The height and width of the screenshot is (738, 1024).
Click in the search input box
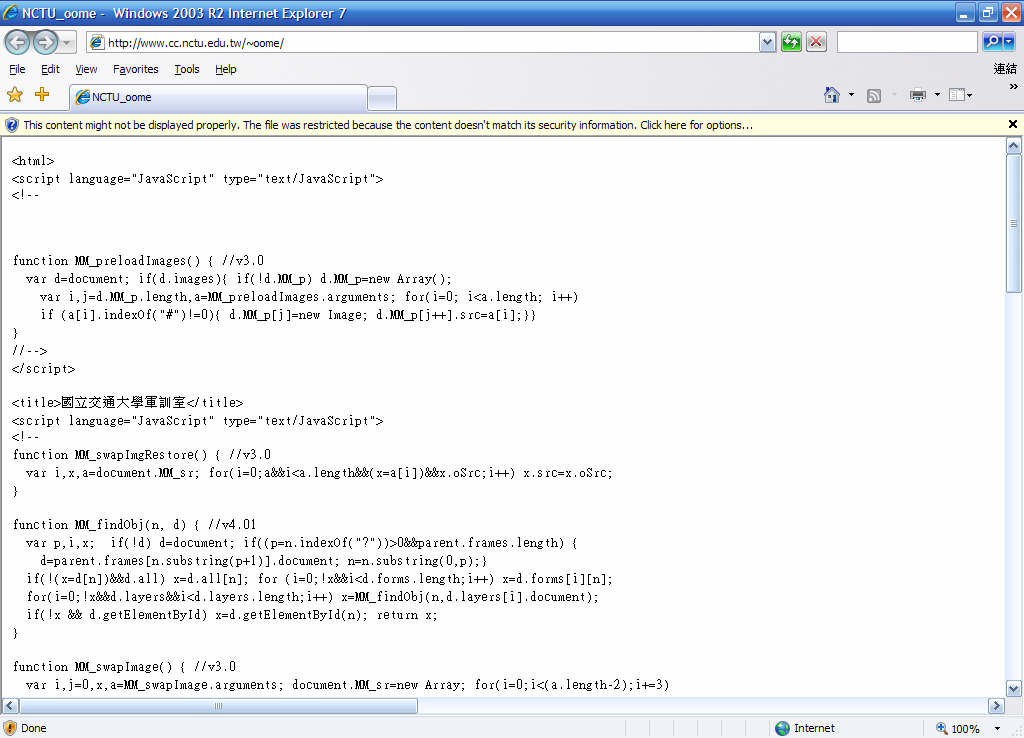pos(906,42)
